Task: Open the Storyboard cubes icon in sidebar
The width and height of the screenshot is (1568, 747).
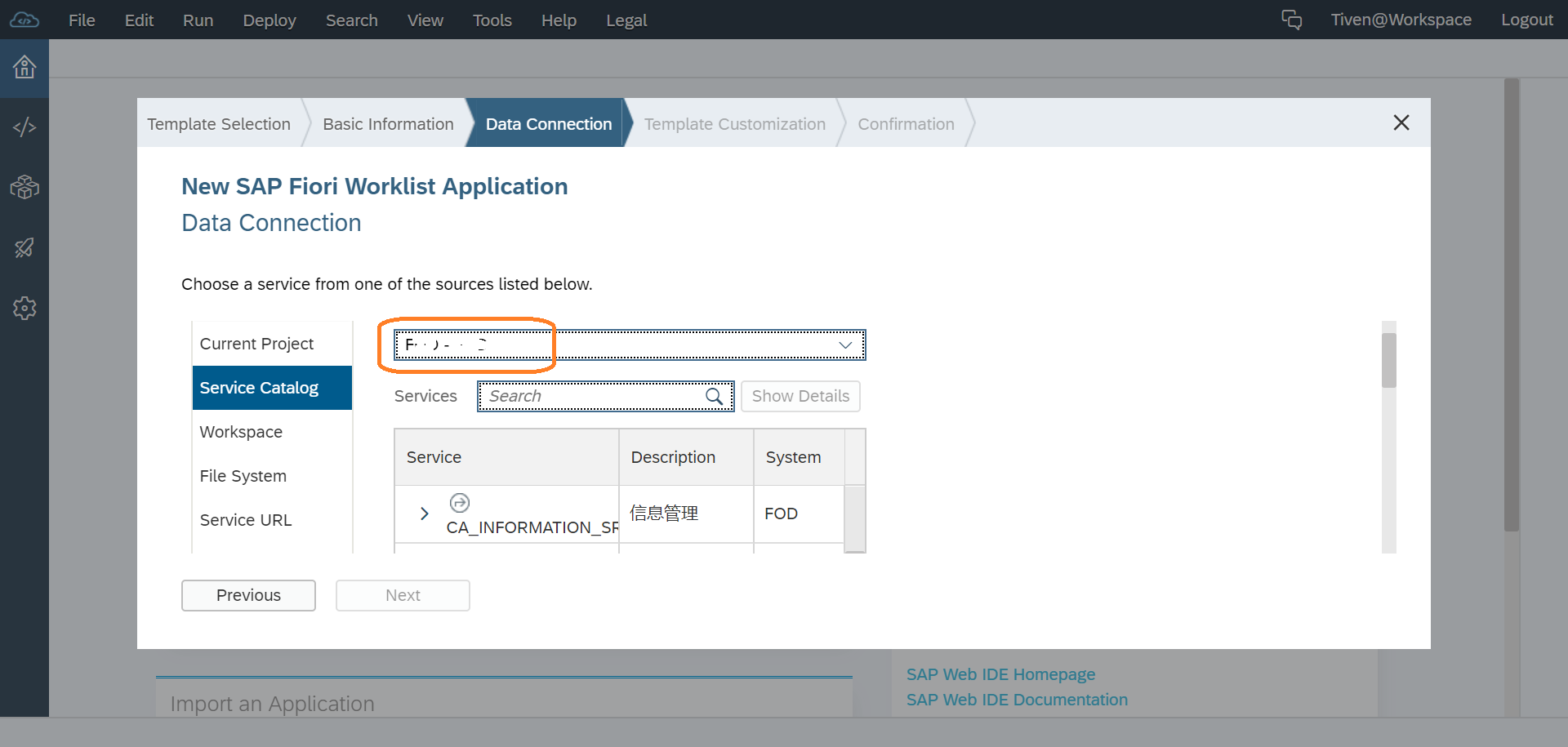Action: click(x=24, y=187)
